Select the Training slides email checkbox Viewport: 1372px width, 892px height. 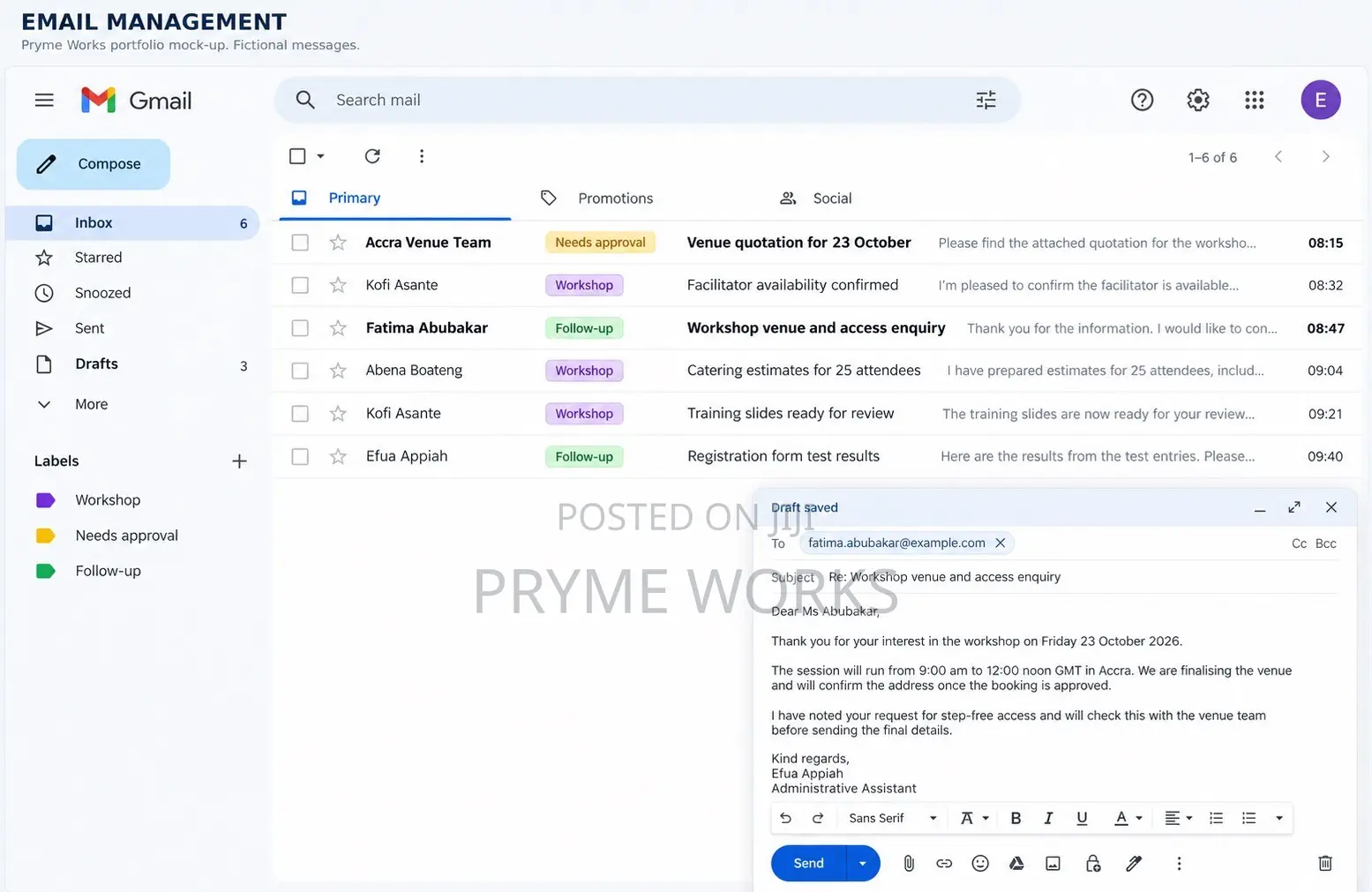[300, 414]
